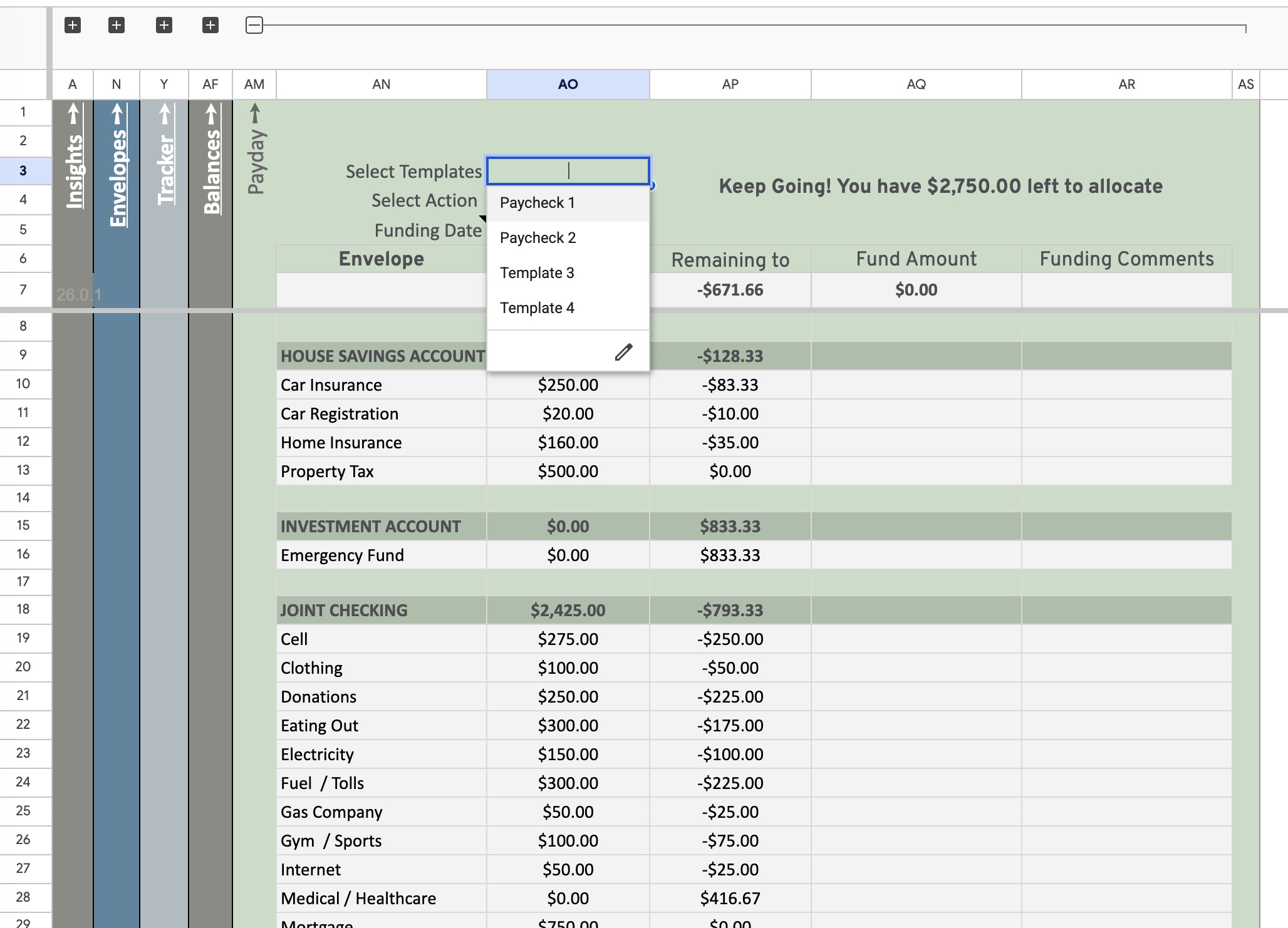Viewport: 1288px width, 928px height.
Task: Click the pencil edit icon in dropdown
Action: coord(623,352)
